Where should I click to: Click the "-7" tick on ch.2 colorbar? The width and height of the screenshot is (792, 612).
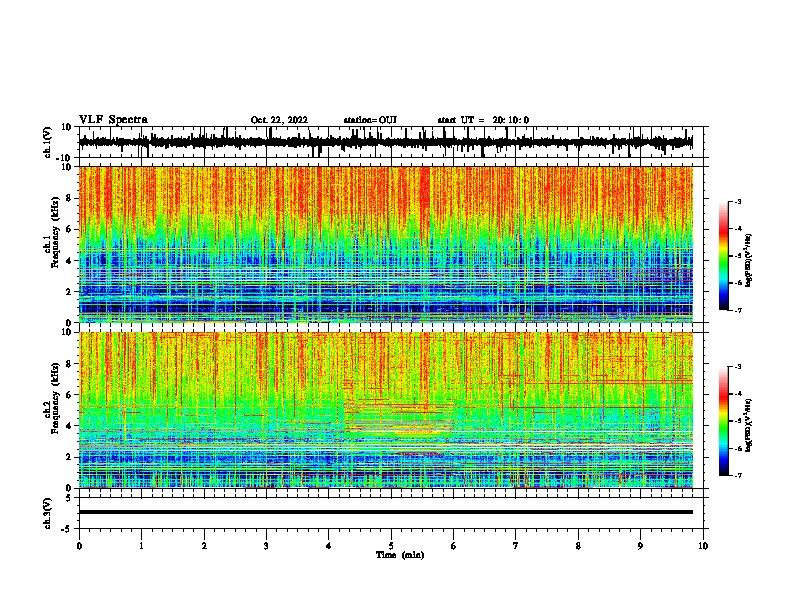[x=738, y=476]
